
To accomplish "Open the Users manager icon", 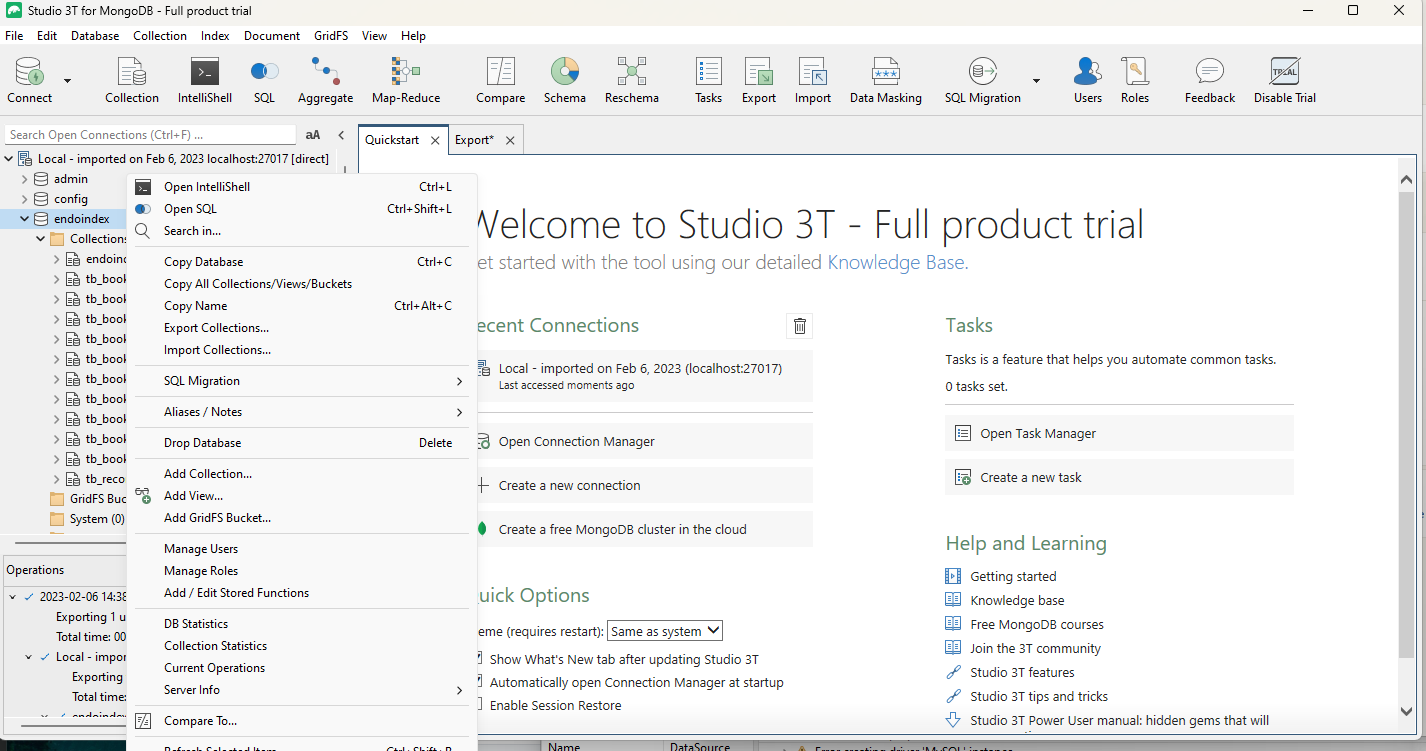I will pyautogui.click(x=1088, y=79).
